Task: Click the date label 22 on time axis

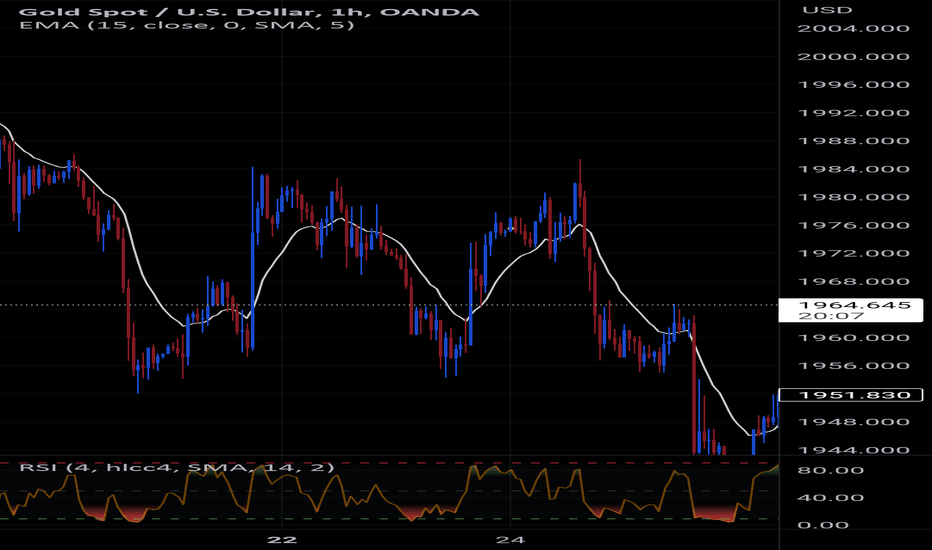Action: 282,540
